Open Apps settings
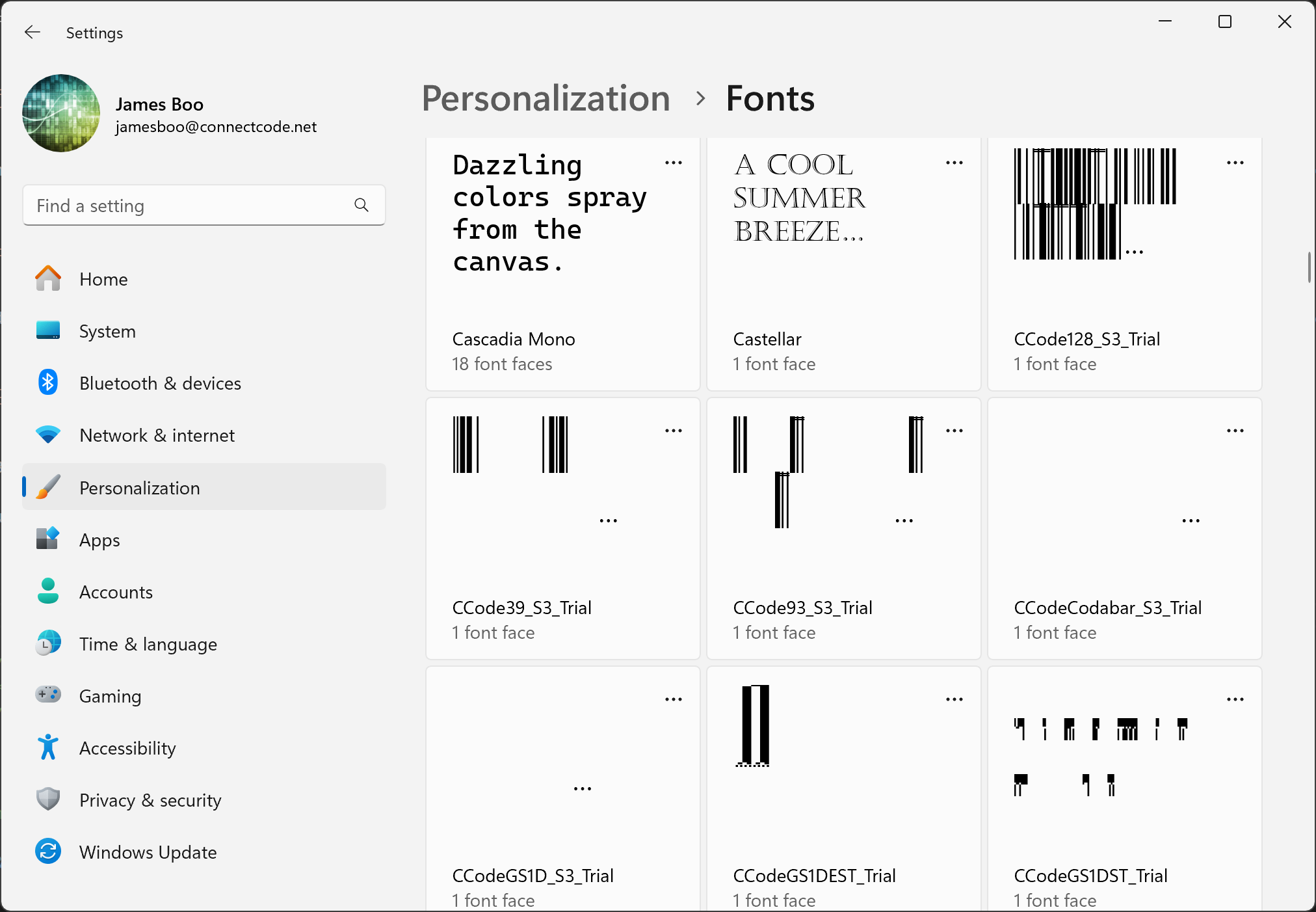The width and height of the screenshot is (1316, 912). 204,540
